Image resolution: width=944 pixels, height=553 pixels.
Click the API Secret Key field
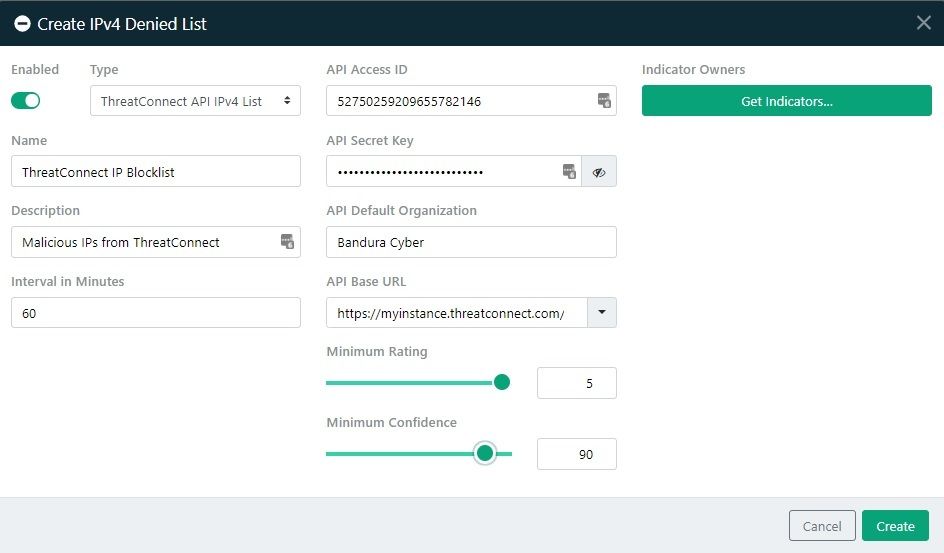(454, 171)
